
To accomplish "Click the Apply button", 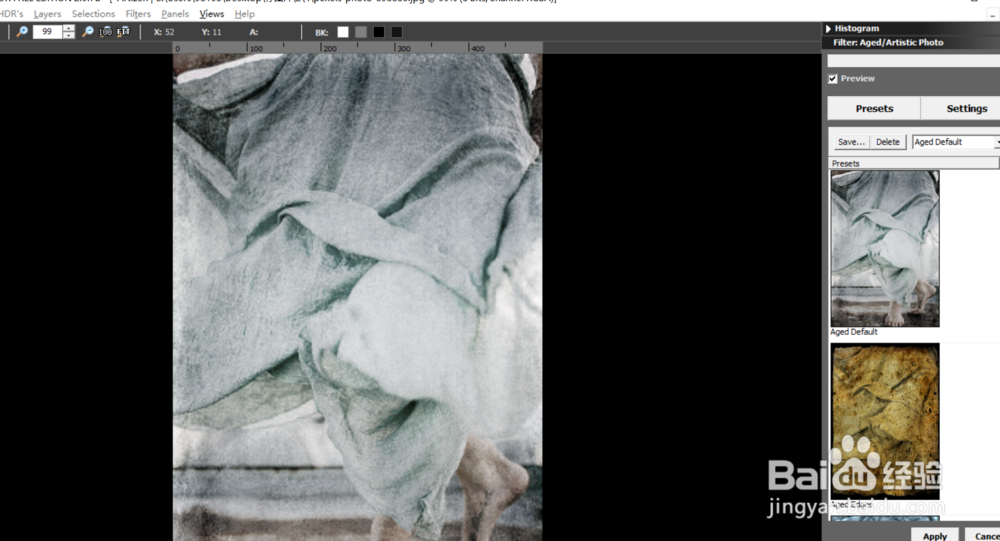I will click(935, 535).
